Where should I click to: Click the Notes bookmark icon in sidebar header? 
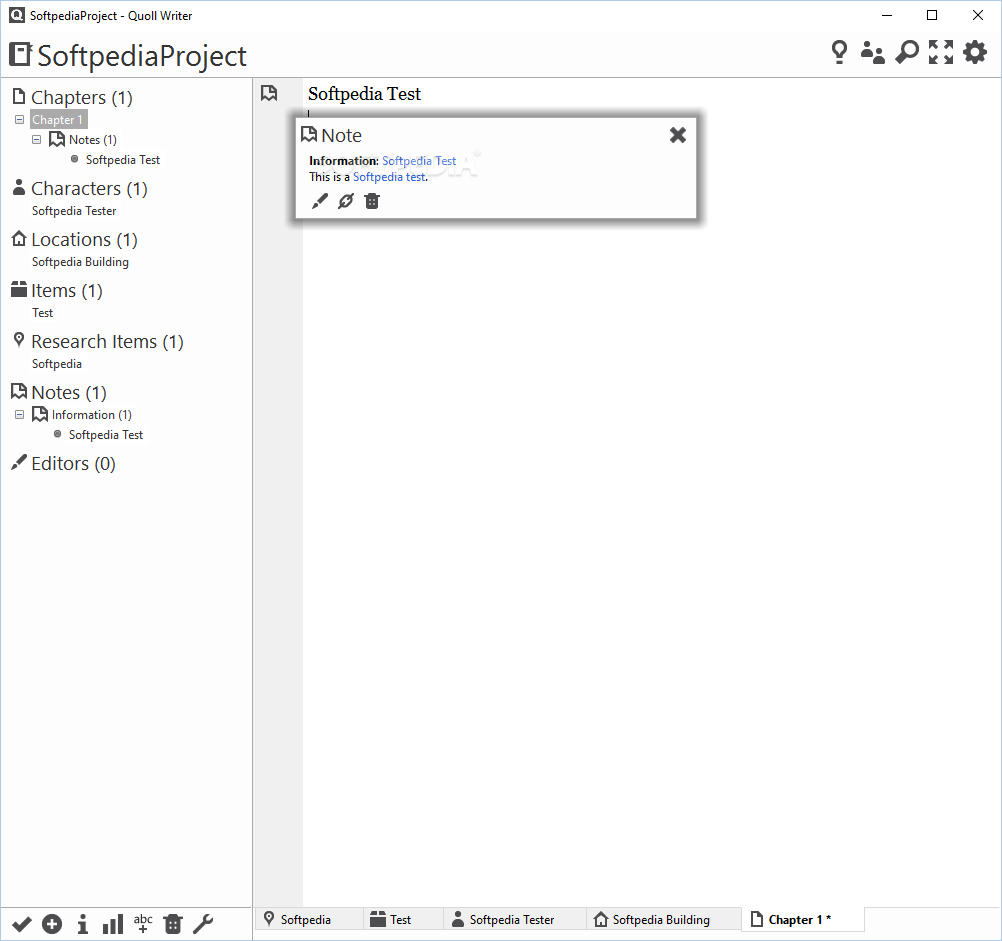pyautogui.click(x=19, y=391)
